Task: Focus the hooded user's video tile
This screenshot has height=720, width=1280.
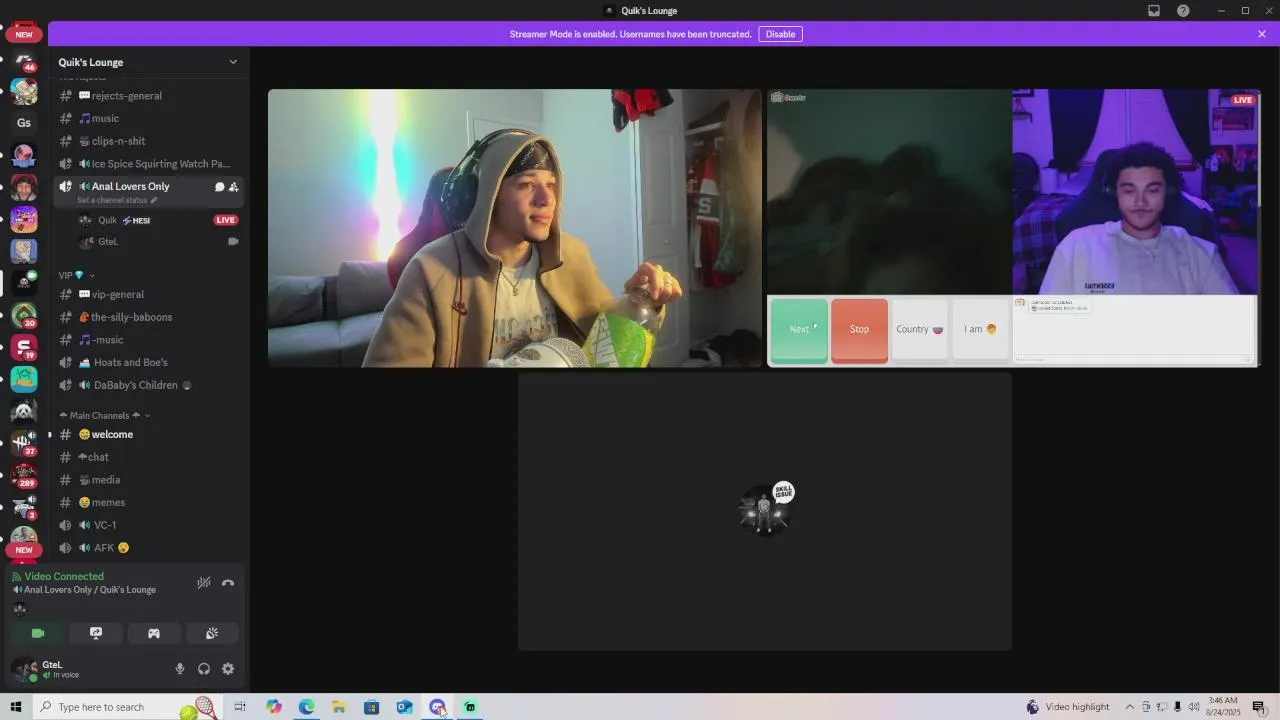Action: click(x=515, y=228)
